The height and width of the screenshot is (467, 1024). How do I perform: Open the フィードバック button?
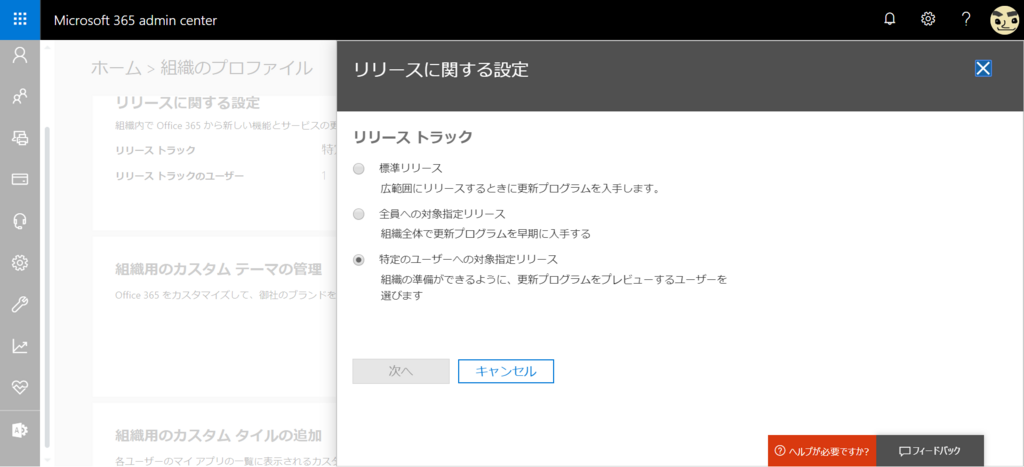930,451
